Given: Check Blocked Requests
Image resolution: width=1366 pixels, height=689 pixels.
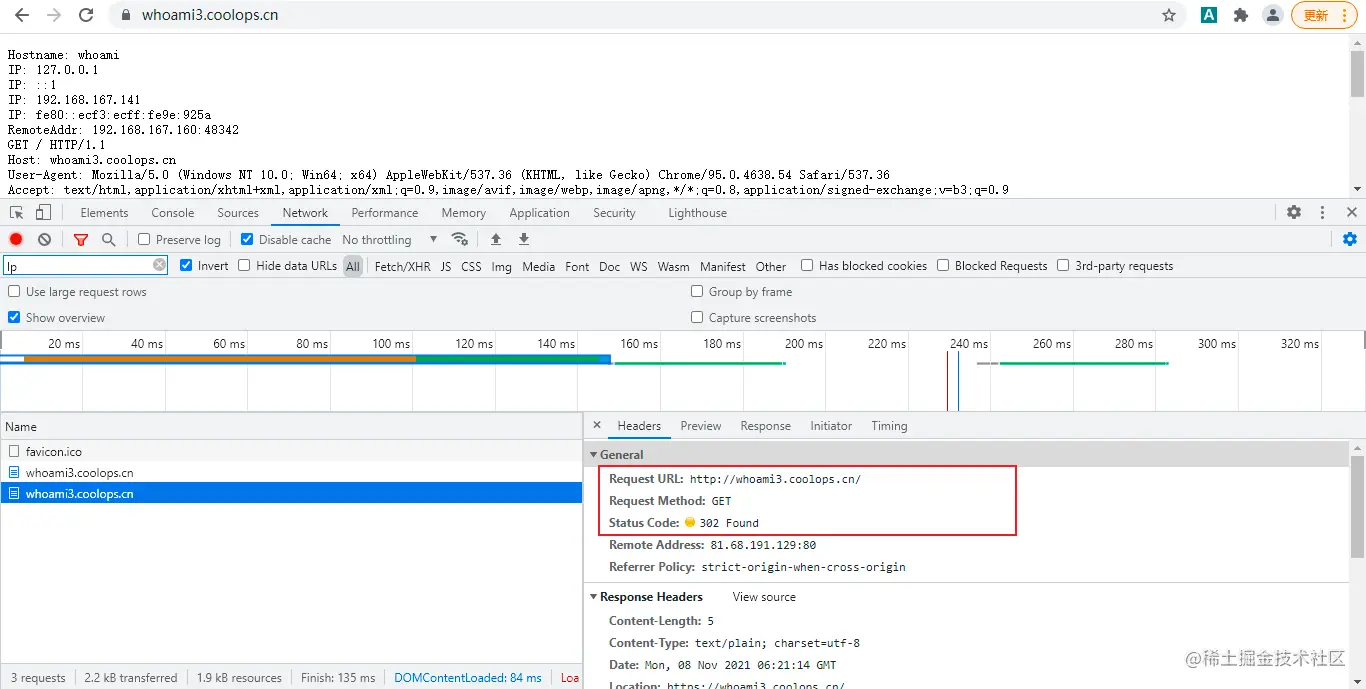Looking at the screenshot, I should coord(943,265).
